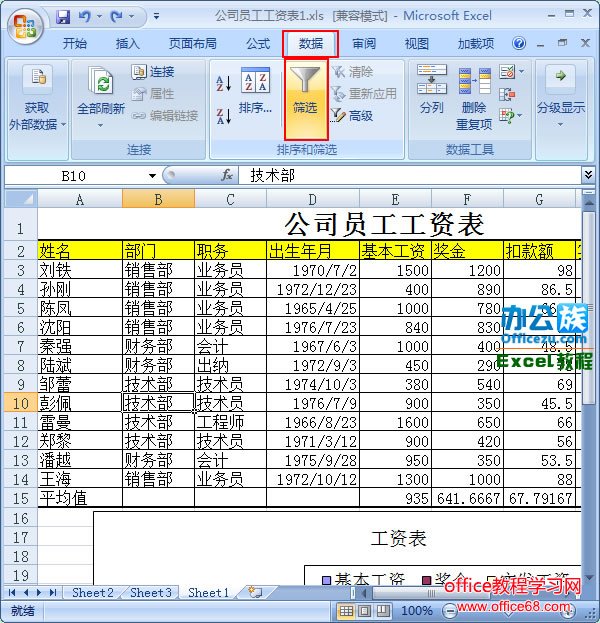The image size is (600, 623).
Task: Click 全部刷新 refresh all icon
Action: pyautogui.click(x=101, y=81)
